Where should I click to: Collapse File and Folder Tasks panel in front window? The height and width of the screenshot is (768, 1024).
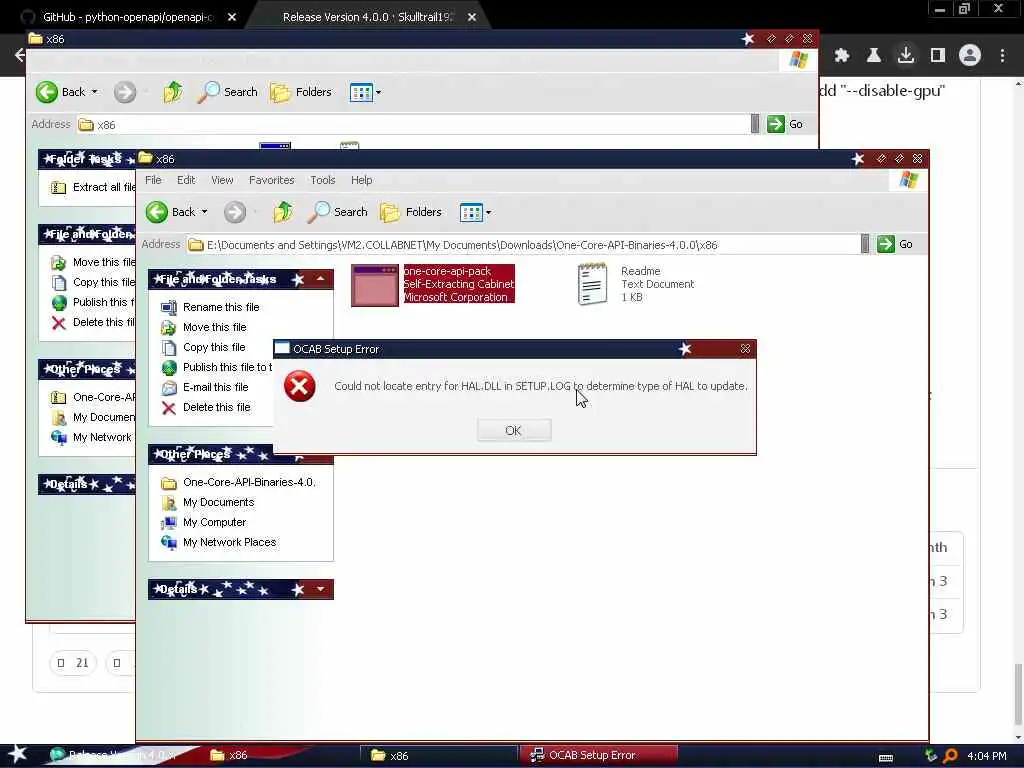[x=321, y=280]
